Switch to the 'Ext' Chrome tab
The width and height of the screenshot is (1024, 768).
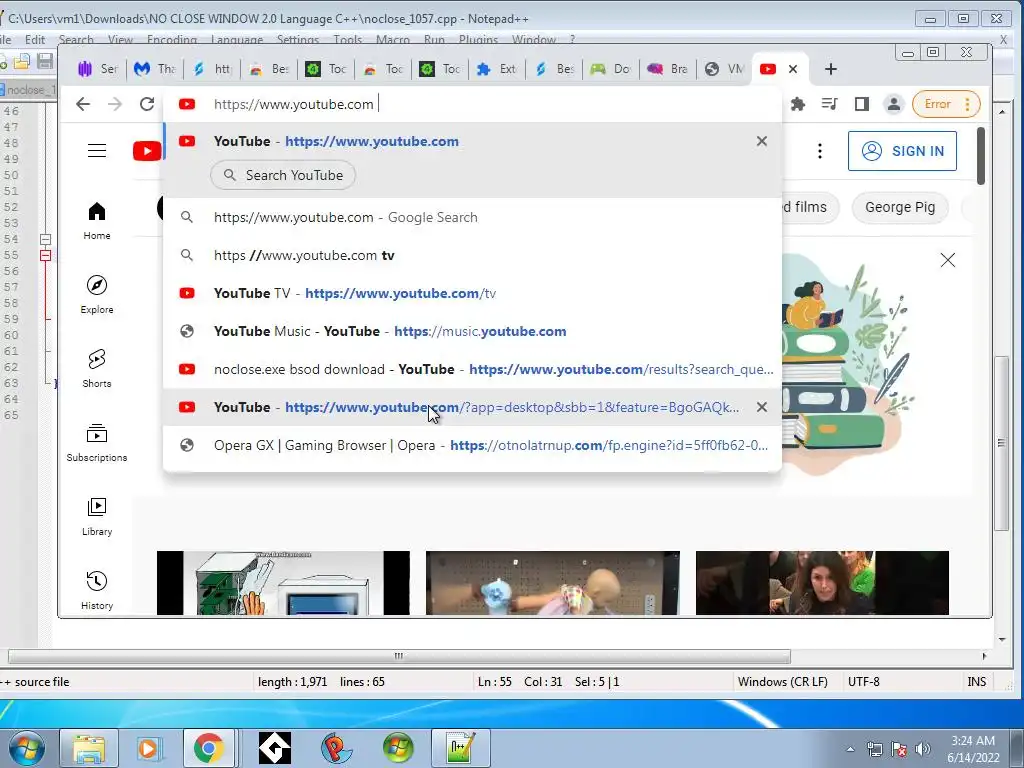point(496,69)
